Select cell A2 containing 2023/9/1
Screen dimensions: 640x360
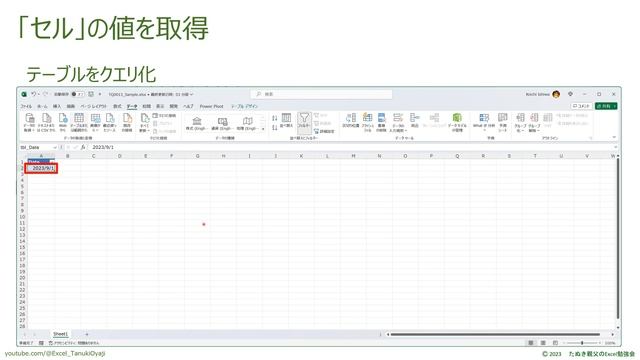[x=41, y=168]
